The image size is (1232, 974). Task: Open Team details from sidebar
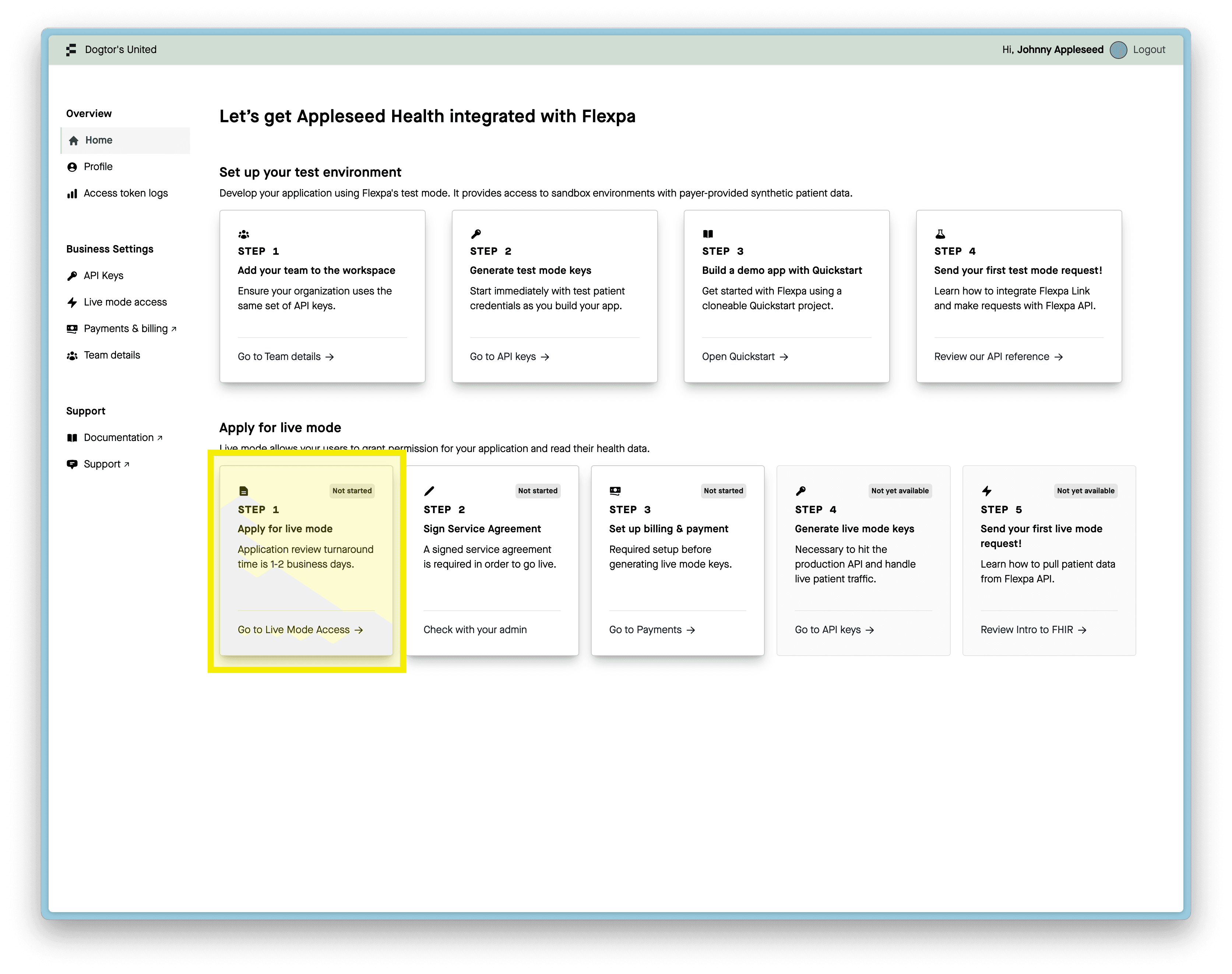tap(112, 355)
